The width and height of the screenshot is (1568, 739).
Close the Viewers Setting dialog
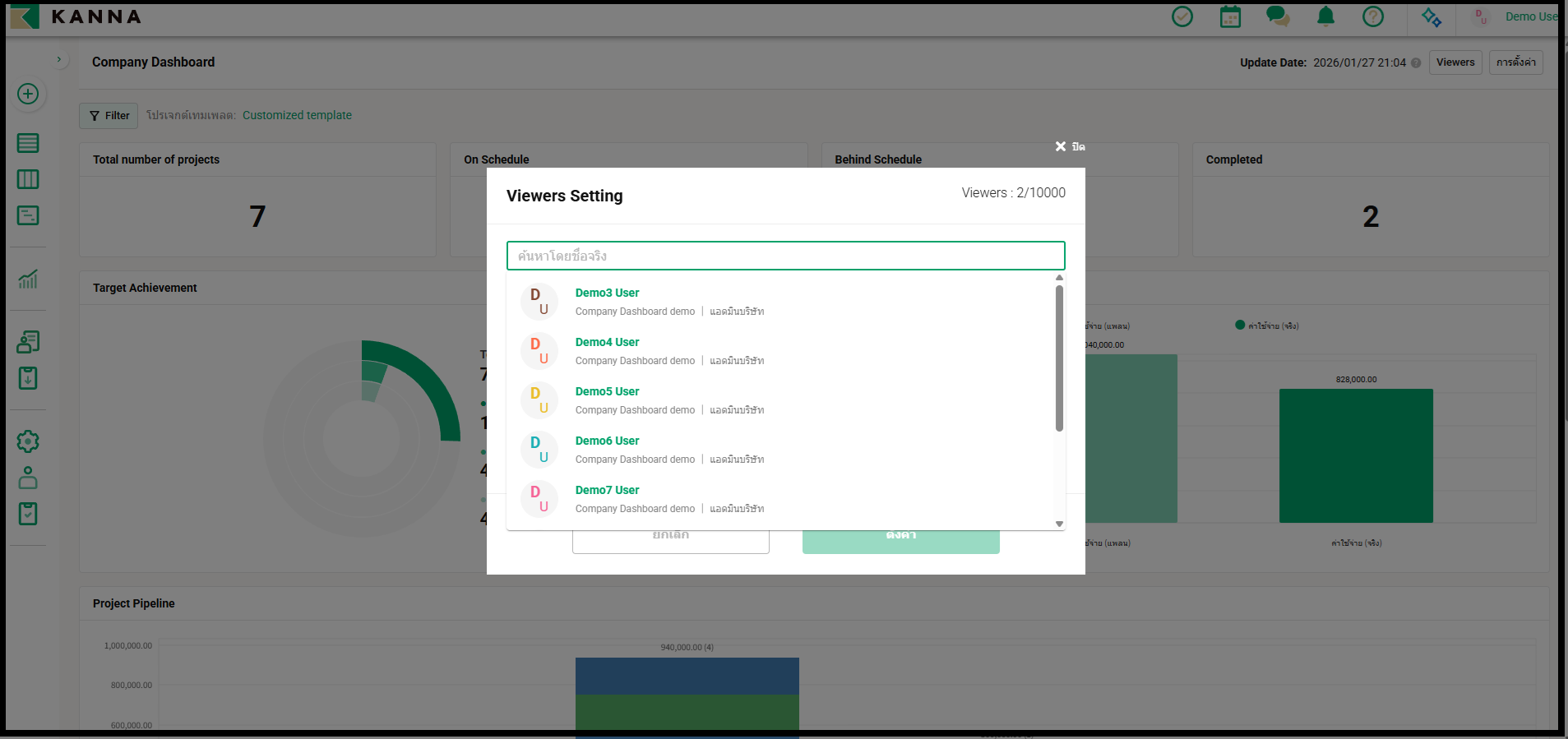click(x=1070, y=146)
